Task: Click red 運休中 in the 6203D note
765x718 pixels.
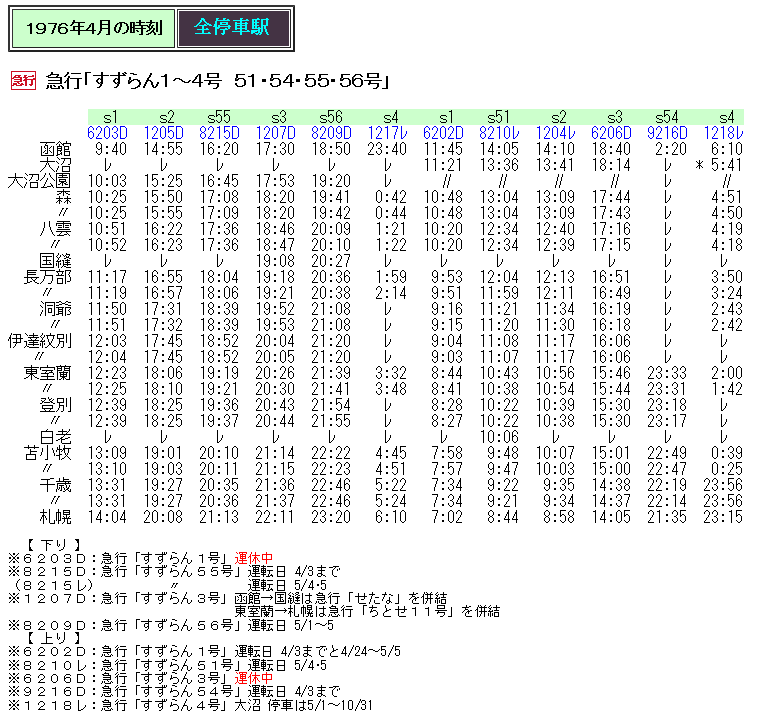Action: click(x=254, y=558)
